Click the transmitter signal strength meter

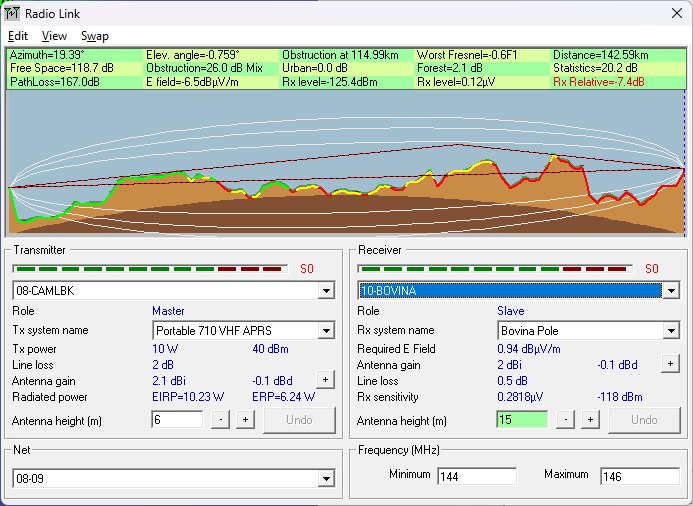click(x=150, y=269)
